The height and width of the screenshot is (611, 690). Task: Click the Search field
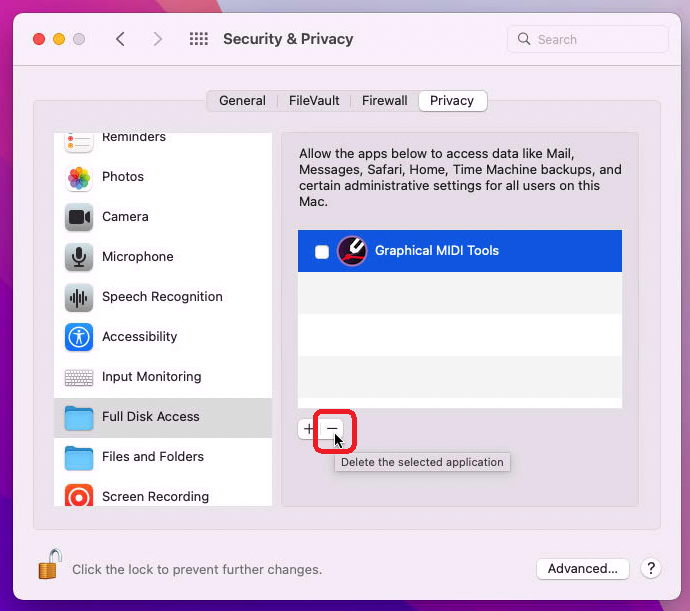(588, 40)
